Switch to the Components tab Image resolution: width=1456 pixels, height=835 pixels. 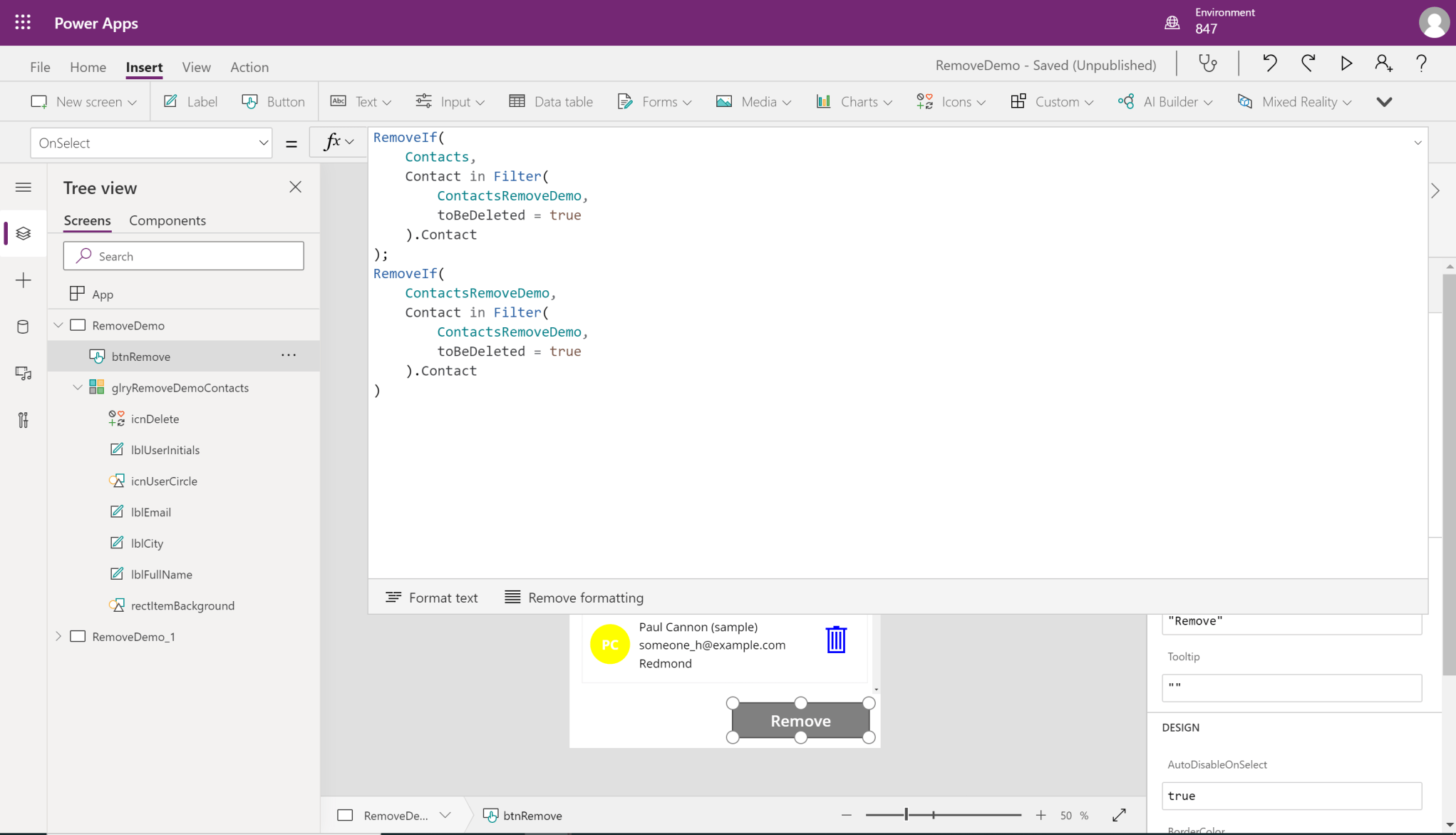tap(167, 220)
